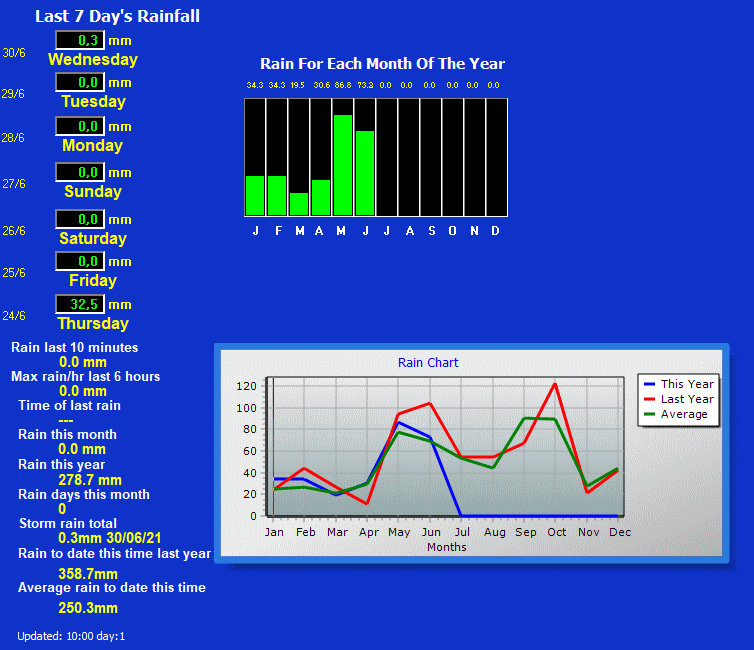Screen dimensions: 754x650
Task: Click Monday's 0,0 mm rainfall value box
Action: [80, 126]
